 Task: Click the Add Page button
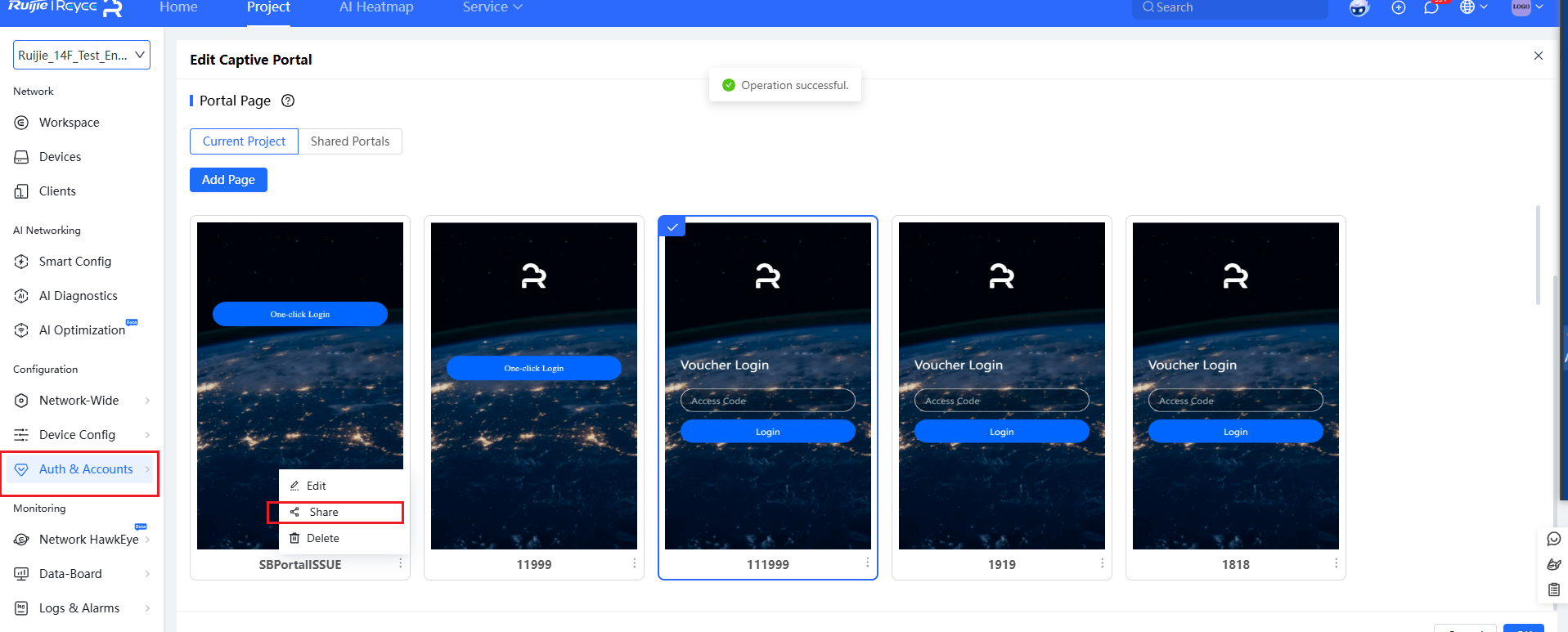point(228,180)
